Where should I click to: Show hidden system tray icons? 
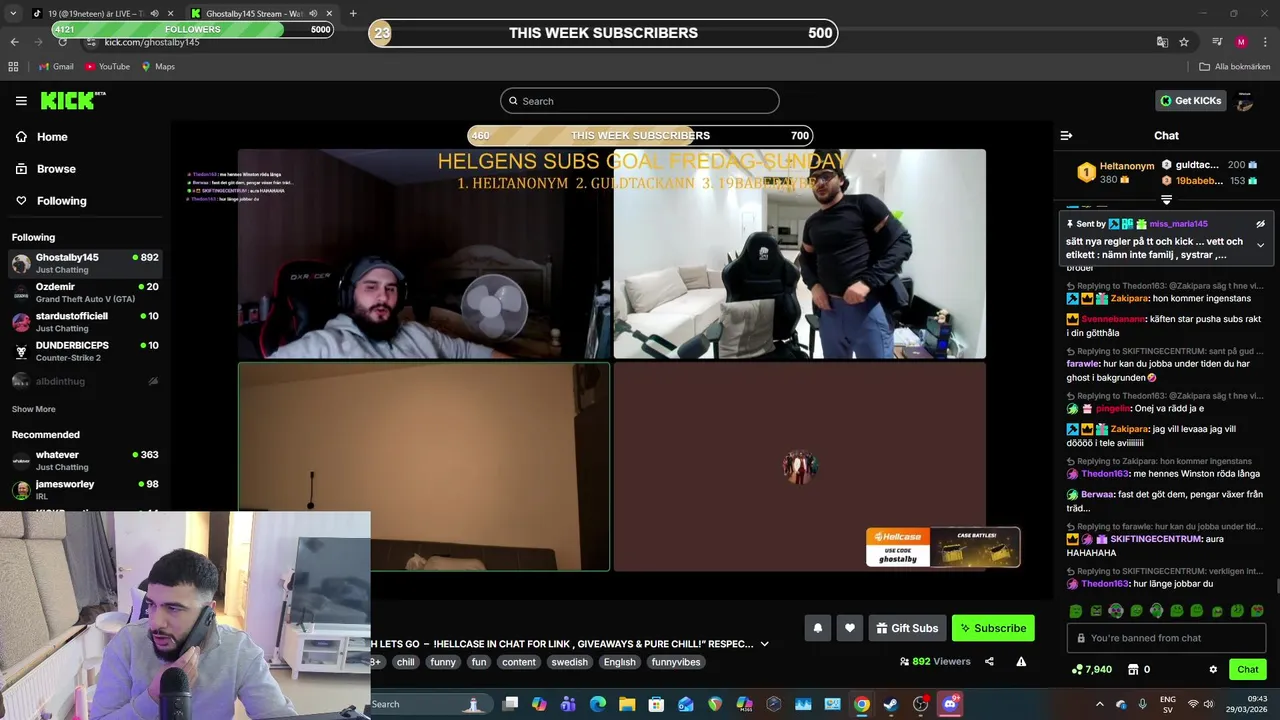point(1100,704)
